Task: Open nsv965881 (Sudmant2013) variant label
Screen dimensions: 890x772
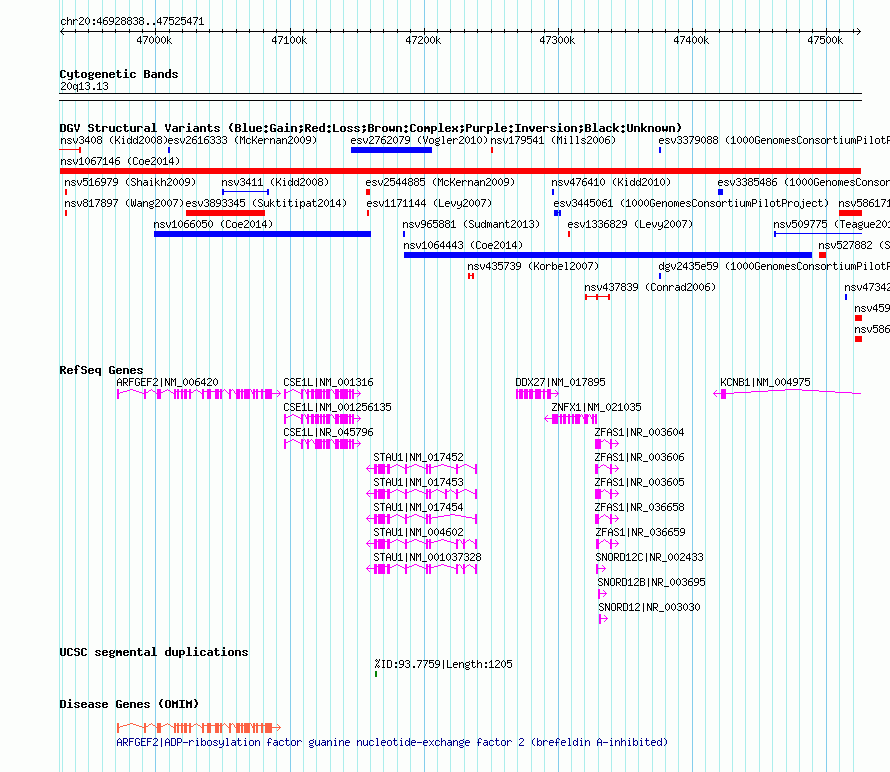Action: pyautogui.click(x=471, y=224)
